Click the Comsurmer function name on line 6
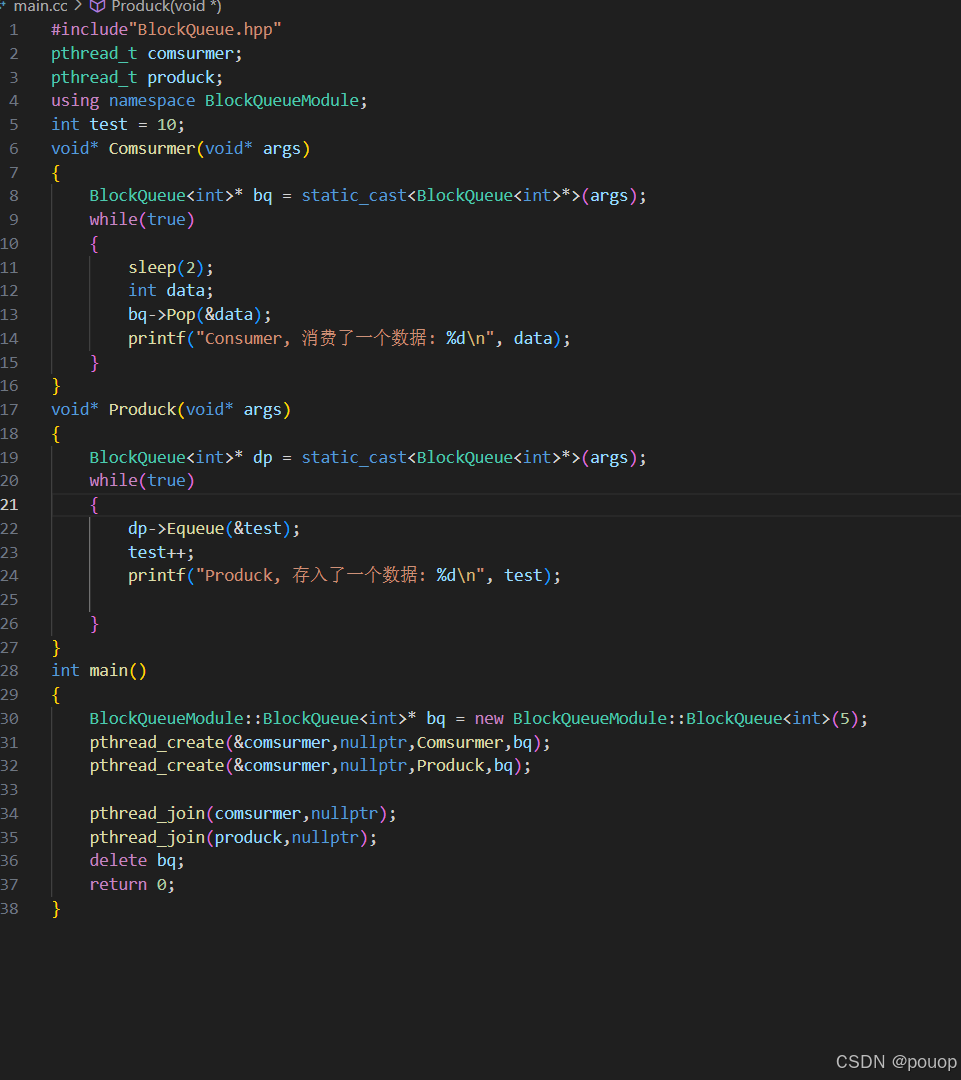 click(152, 149)
